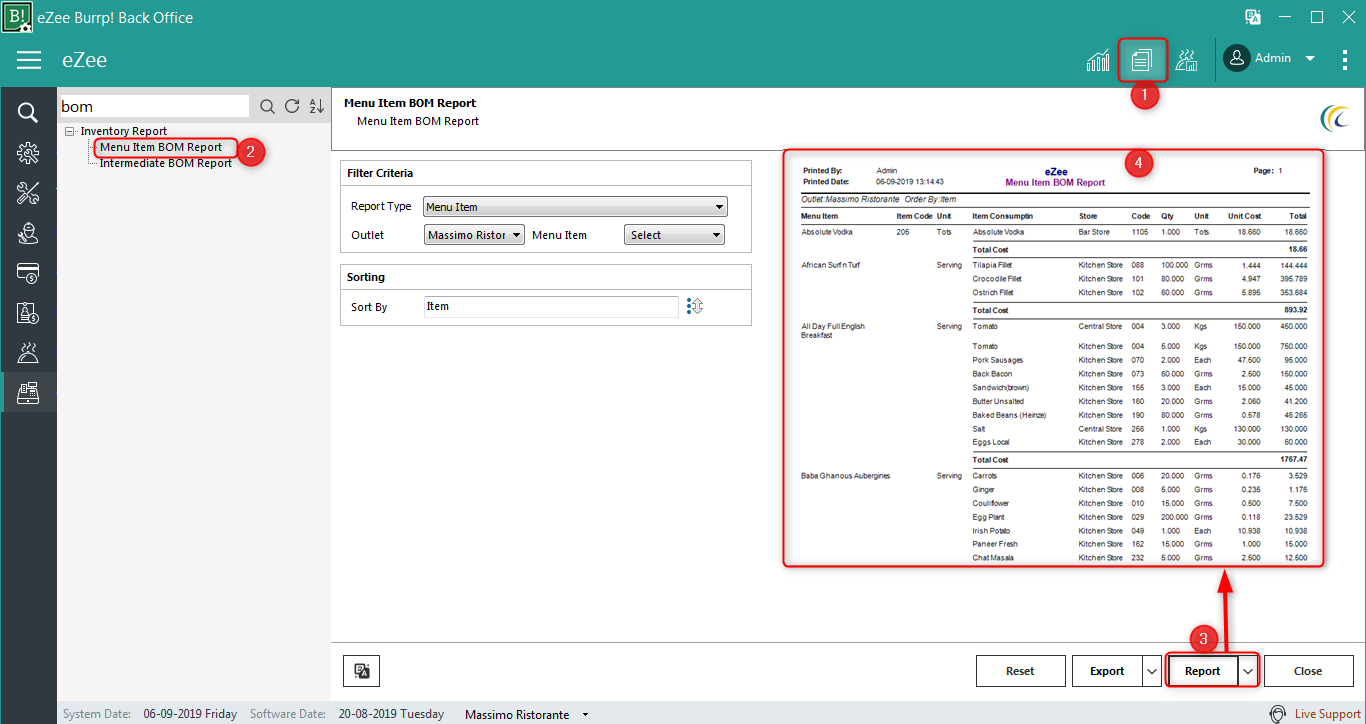Click the Reset button
Image resolution: width=1366 pixels, height=724 pixels.
[x=1020, y=671]
